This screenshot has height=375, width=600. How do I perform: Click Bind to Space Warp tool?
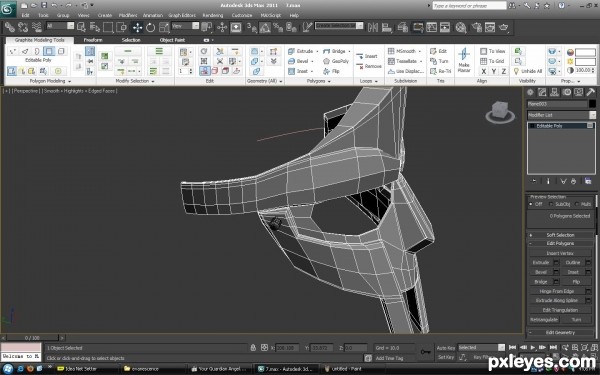(x=36, y=27)
